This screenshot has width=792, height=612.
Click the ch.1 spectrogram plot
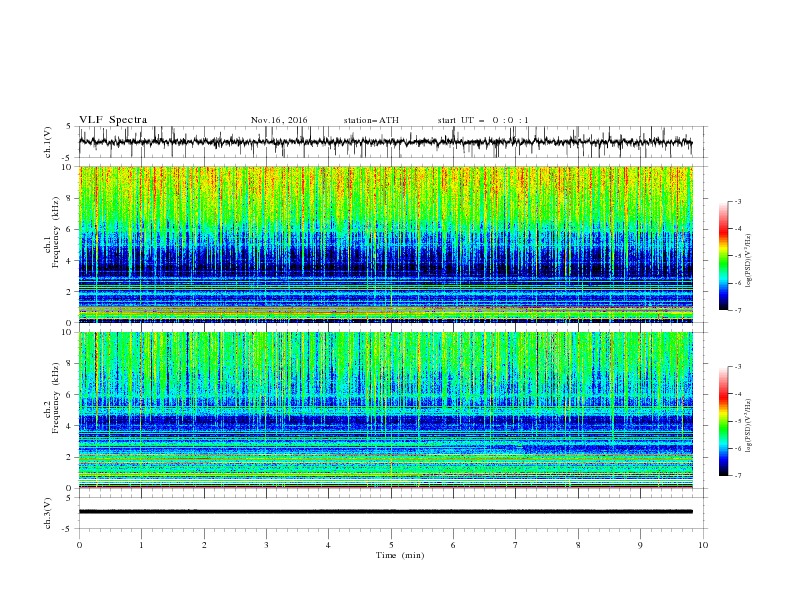click(x=385, y=244)
